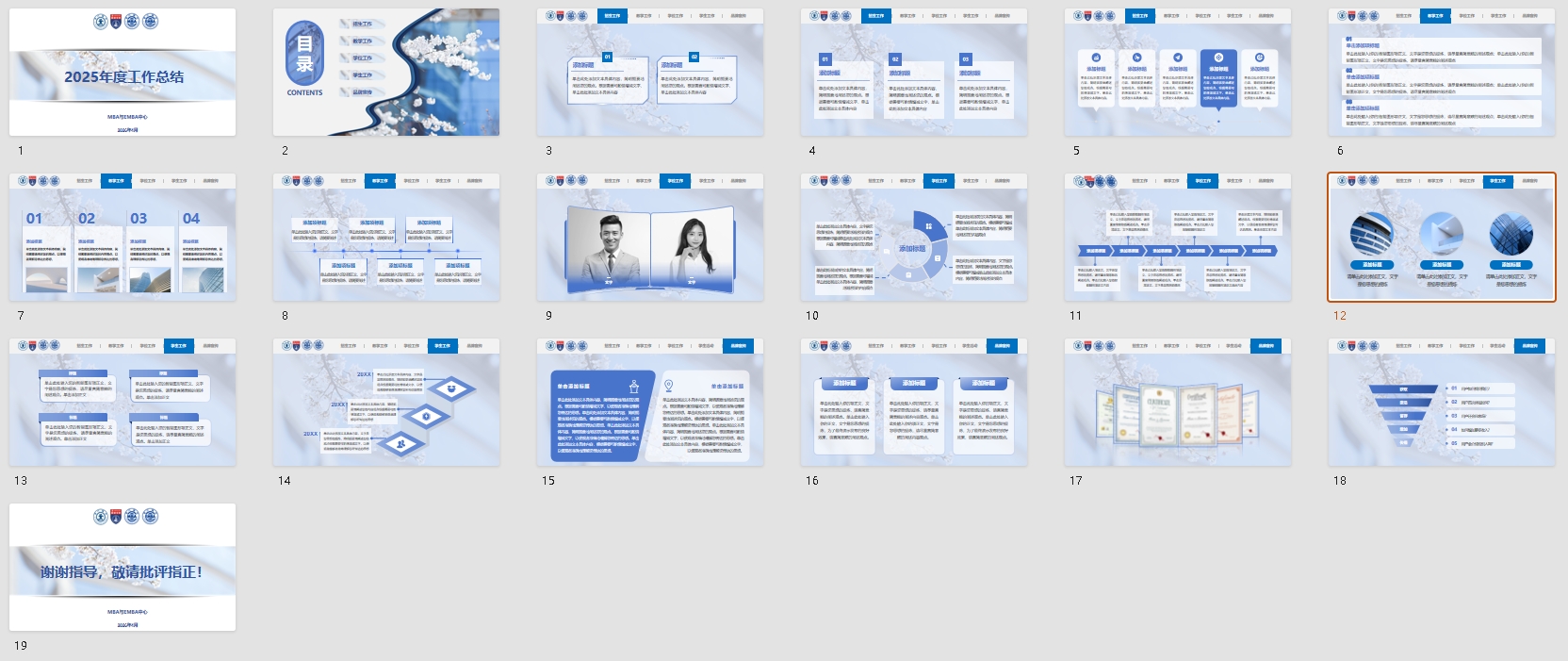The width and height of the screenshot is (1568, 661).
Task: Select slide 13 with four labeled text boxes
Action: pos(122,403)
